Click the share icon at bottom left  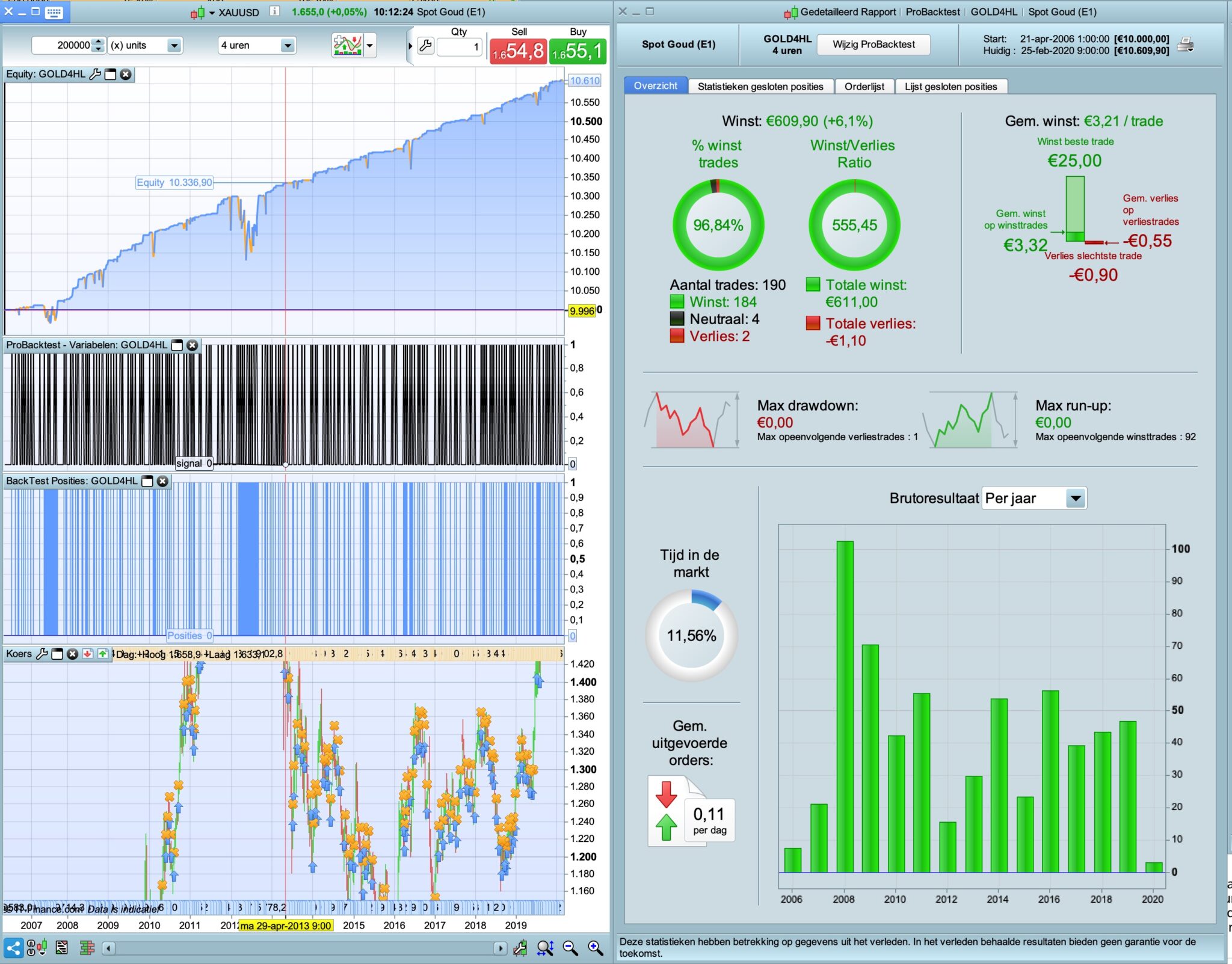coord(13,948)
